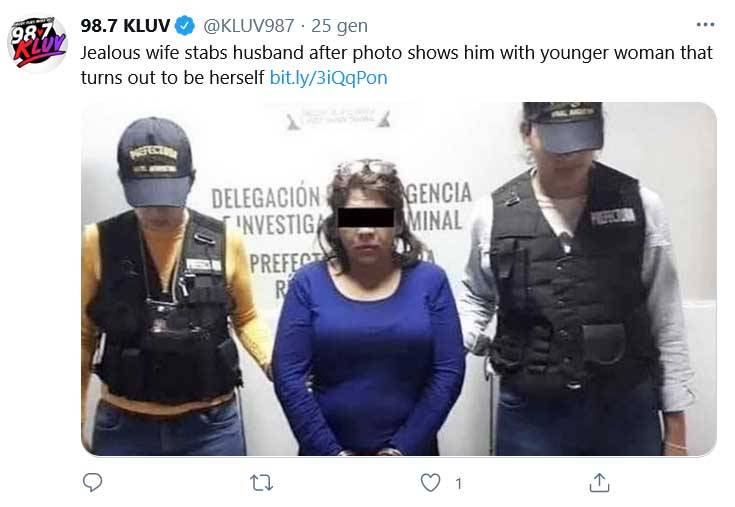The height and width of the screenshot is (507, 735).
Task: Click the 25 gen timestamp
Action: pyautogui.click(x=339, y=26)
